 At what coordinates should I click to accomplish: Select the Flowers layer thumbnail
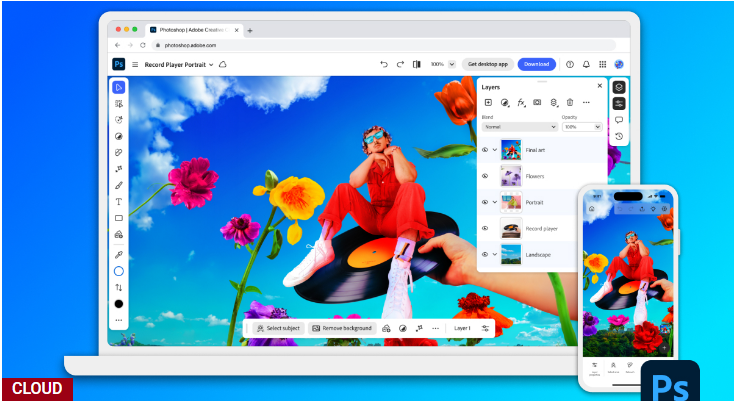coord(511,176)
